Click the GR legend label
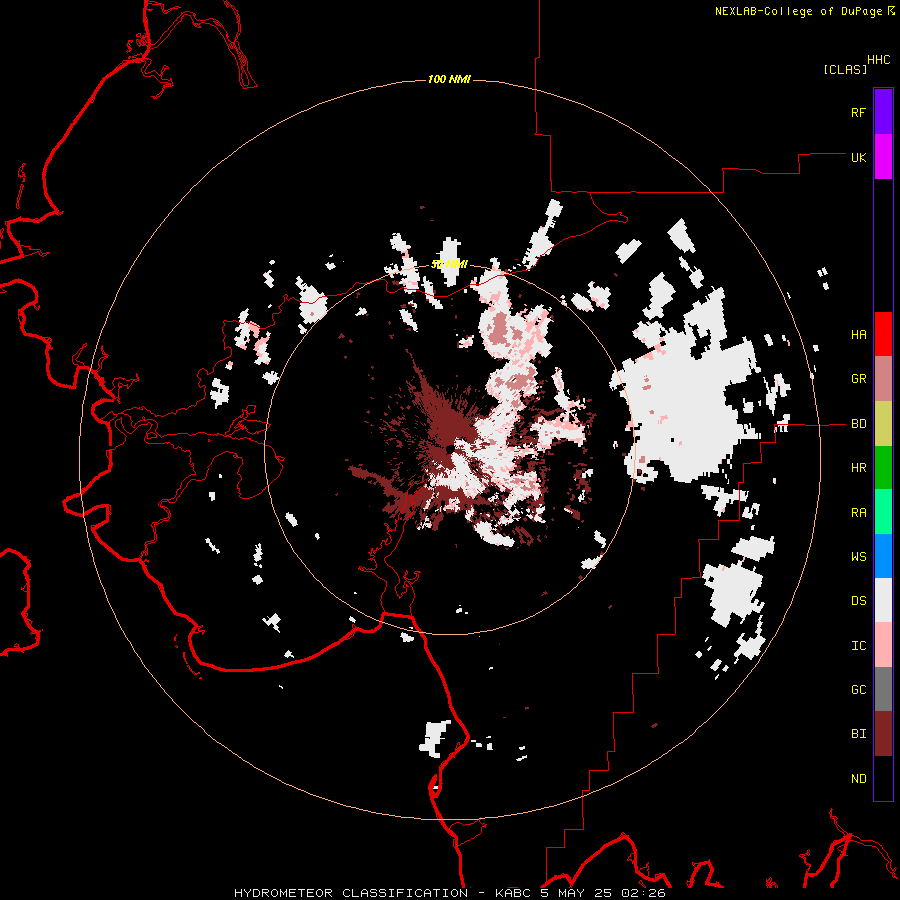Viewport: 900px width, 900px height. (858, 379)
